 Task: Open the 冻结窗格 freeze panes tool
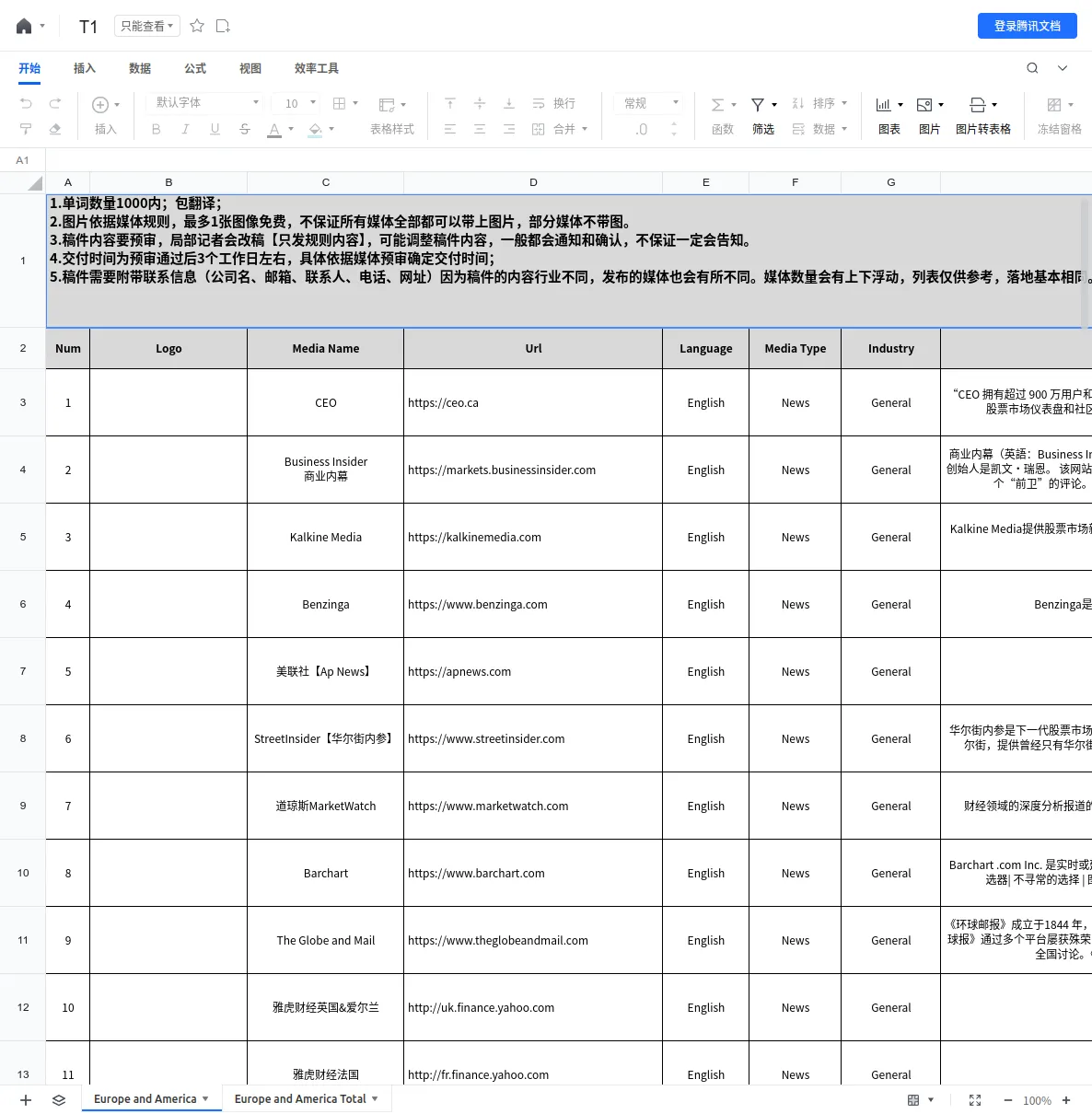pyautogui.click(x=1060, y=116)
